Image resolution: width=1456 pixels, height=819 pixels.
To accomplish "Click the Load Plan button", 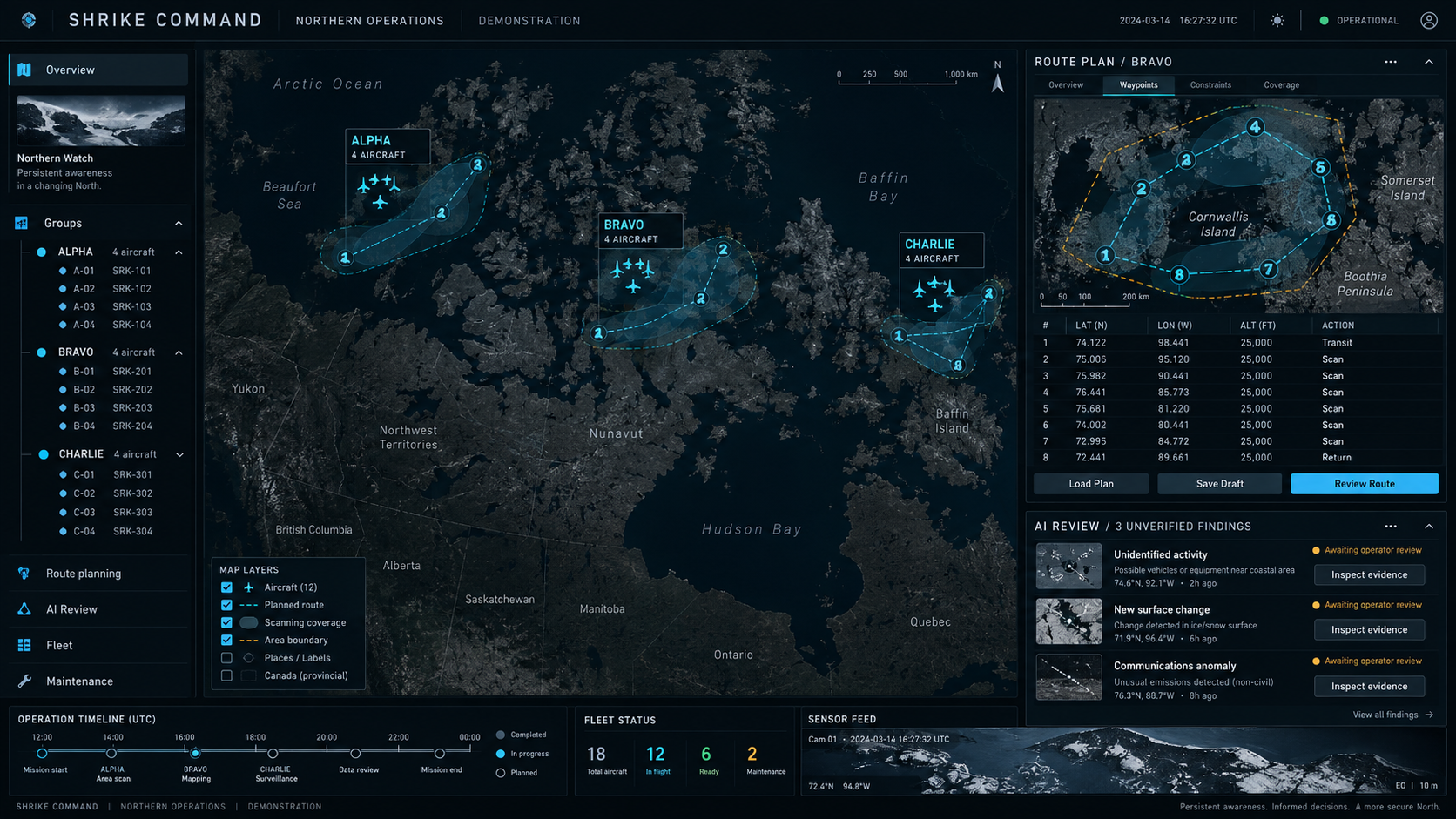I will pyautogui.click(x=1091, y=484).
